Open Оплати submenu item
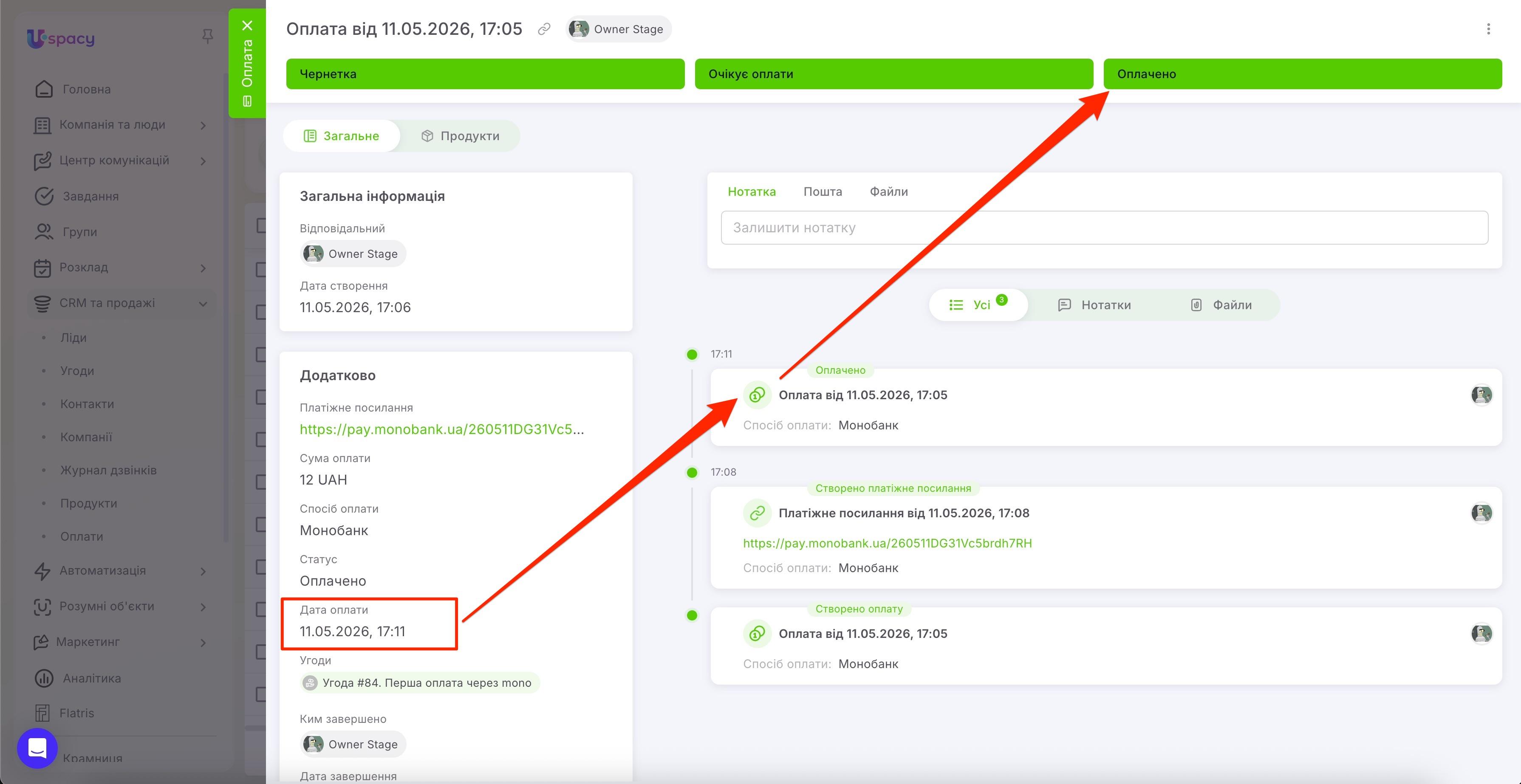Image resolution: width=1521 pixels, height=784 pixels. click(x=82, y=536)
